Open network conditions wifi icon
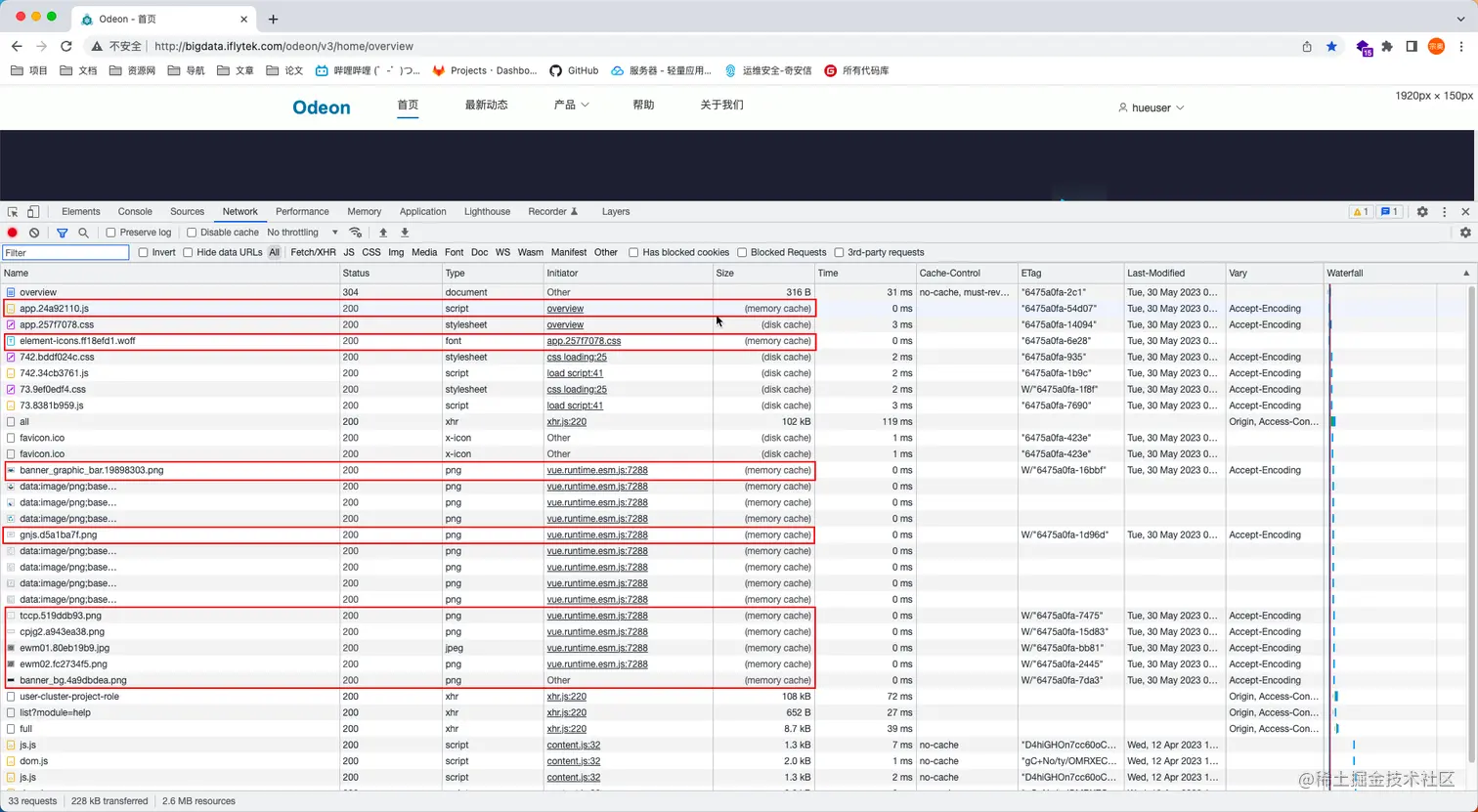 click(x=356, y=233)
